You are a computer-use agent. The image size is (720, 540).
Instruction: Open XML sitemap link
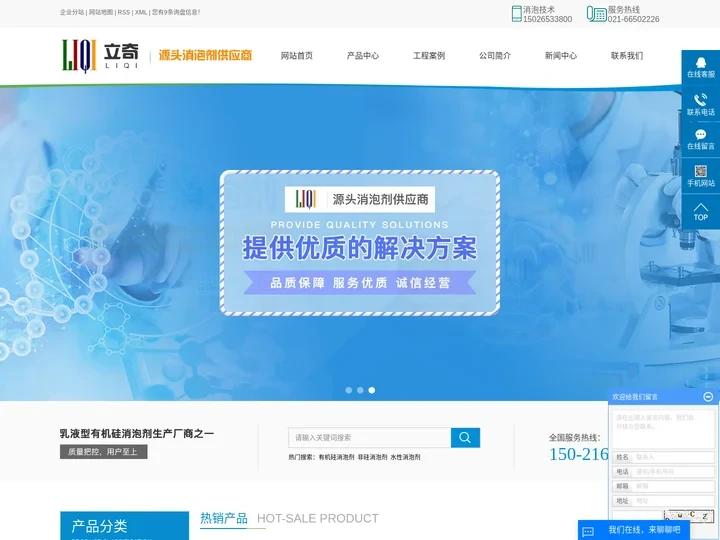(x=141, y=12)
